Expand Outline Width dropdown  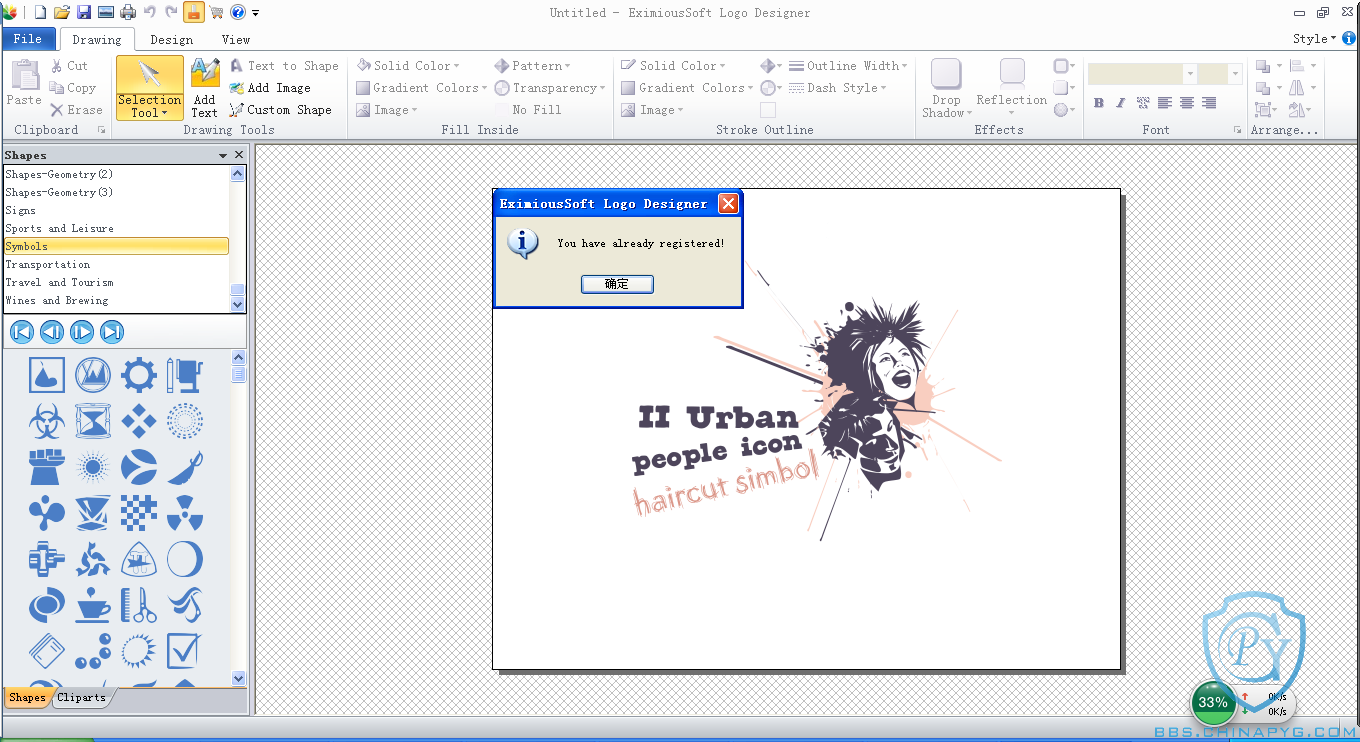click(848, 66)
